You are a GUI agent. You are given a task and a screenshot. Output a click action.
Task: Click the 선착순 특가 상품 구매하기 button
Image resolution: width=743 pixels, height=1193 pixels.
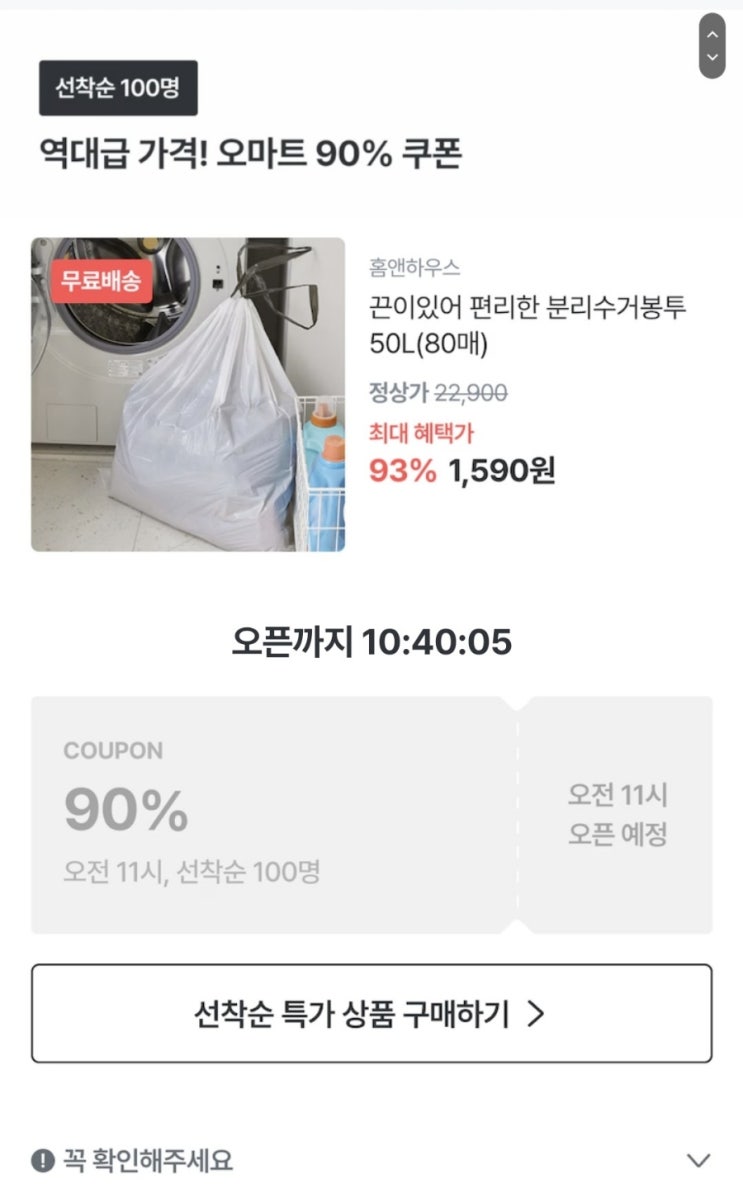371,1013
